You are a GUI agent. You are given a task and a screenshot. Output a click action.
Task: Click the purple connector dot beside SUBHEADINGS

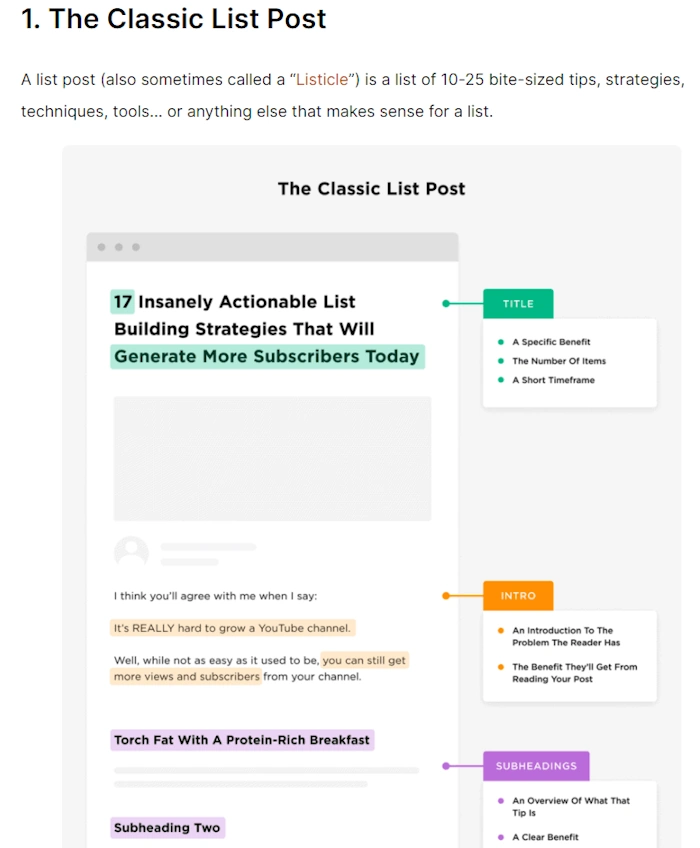coord(446,766)
